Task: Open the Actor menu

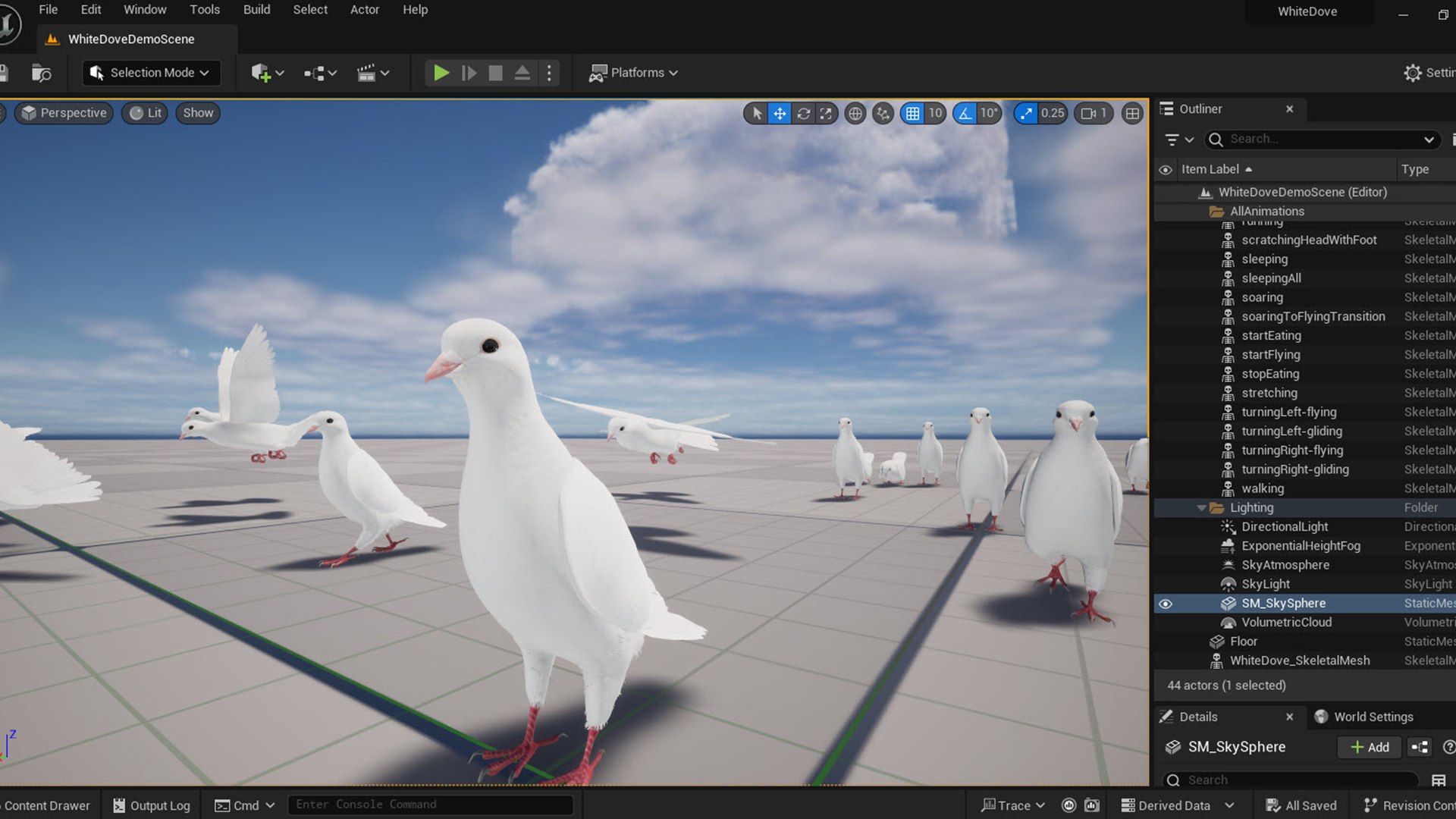Action: [x=364, y=10]
